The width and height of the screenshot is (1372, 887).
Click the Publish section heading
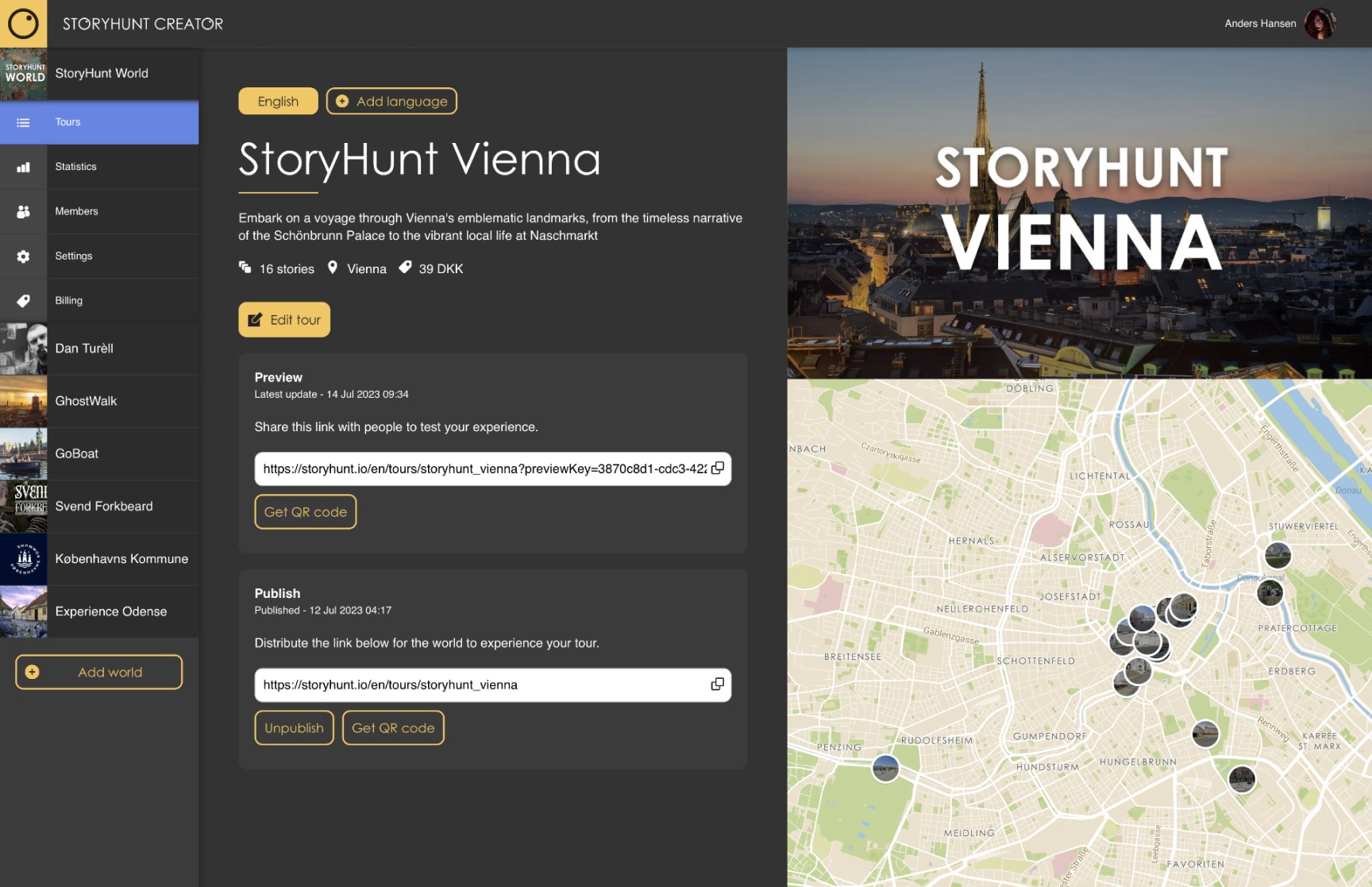pyautogui.click(x=277, y=593)
